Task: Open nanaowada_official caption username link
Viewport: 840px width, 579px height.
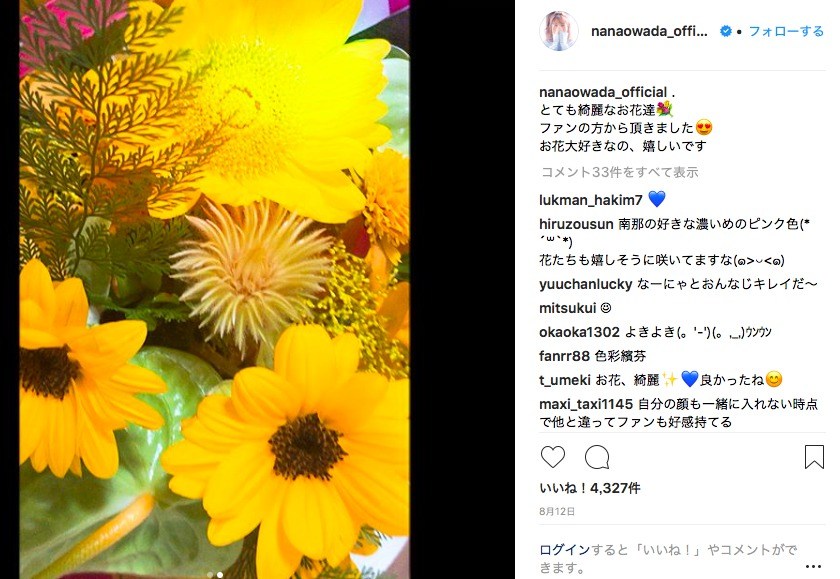Action: [603, 92]
